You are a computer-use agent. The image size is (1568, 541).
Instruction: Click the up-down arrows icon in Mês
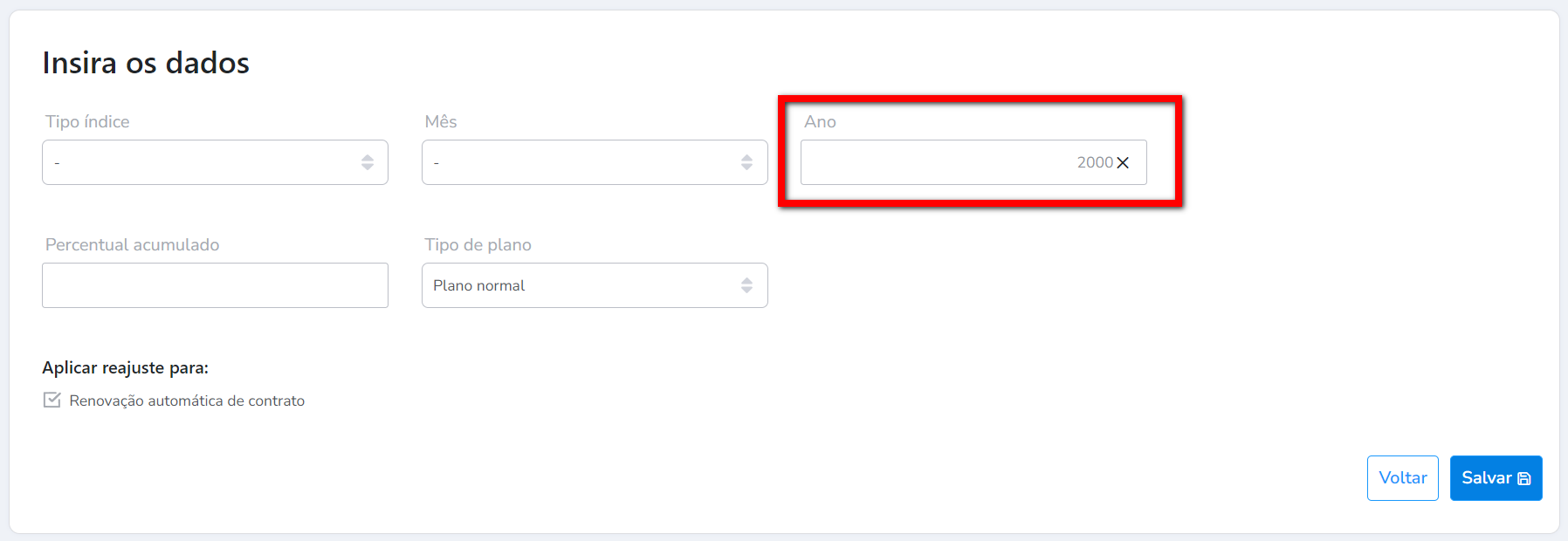point(746,162)
